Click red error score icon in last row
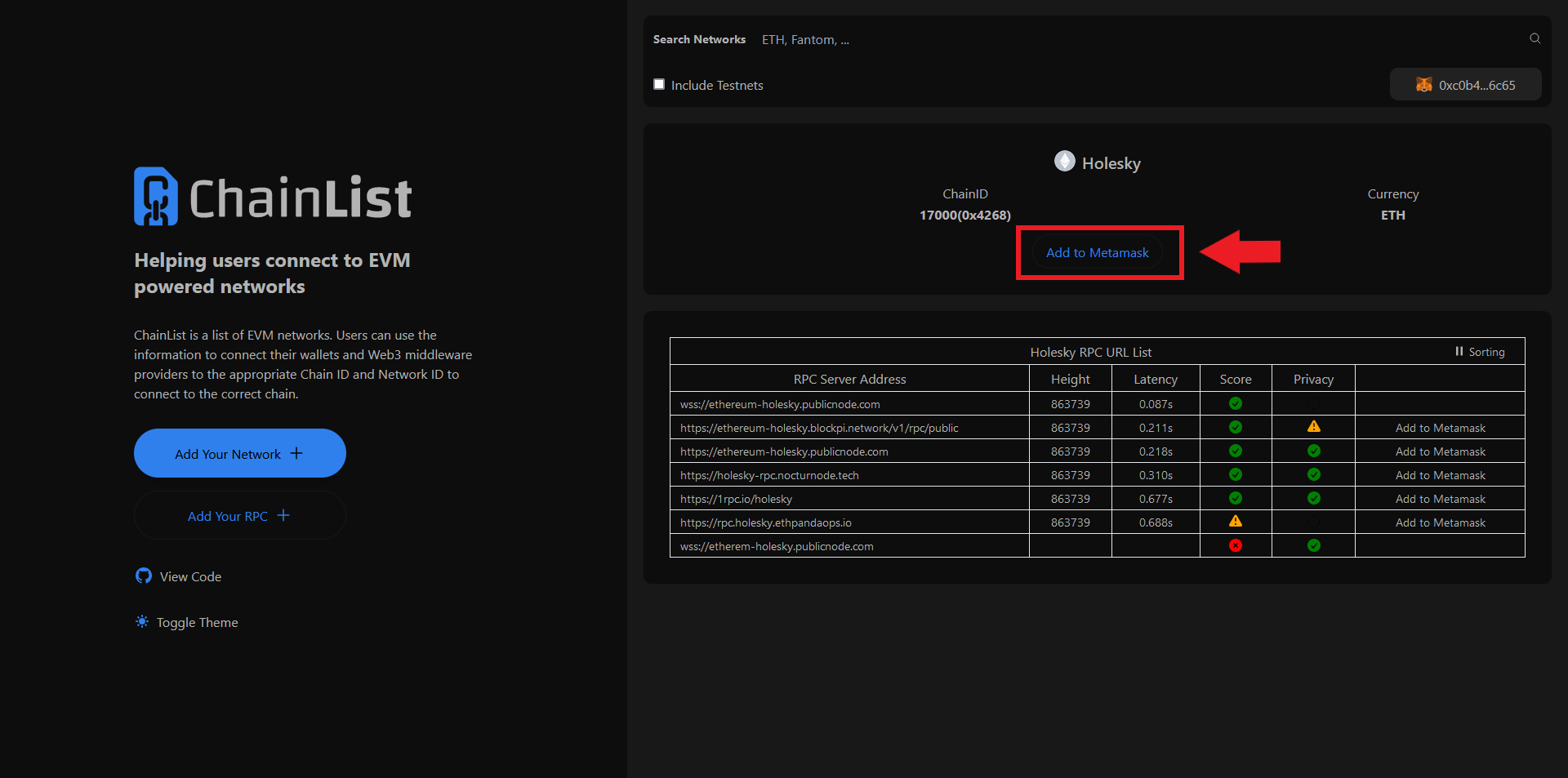This screenshot has width=1568, height=778. click(1235, 545)
